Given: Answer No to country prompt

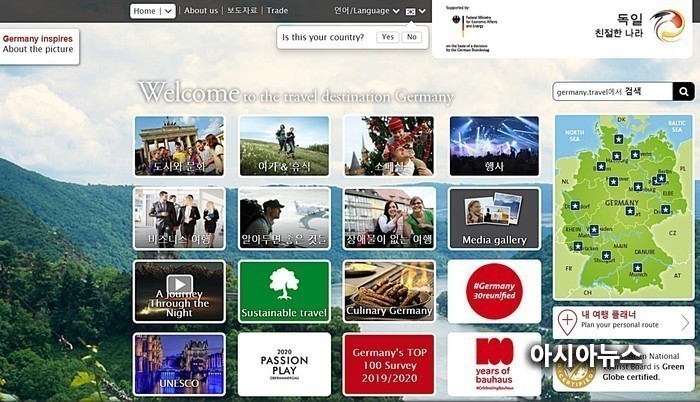Looking at the screenshot, I should tap(411, 37).
